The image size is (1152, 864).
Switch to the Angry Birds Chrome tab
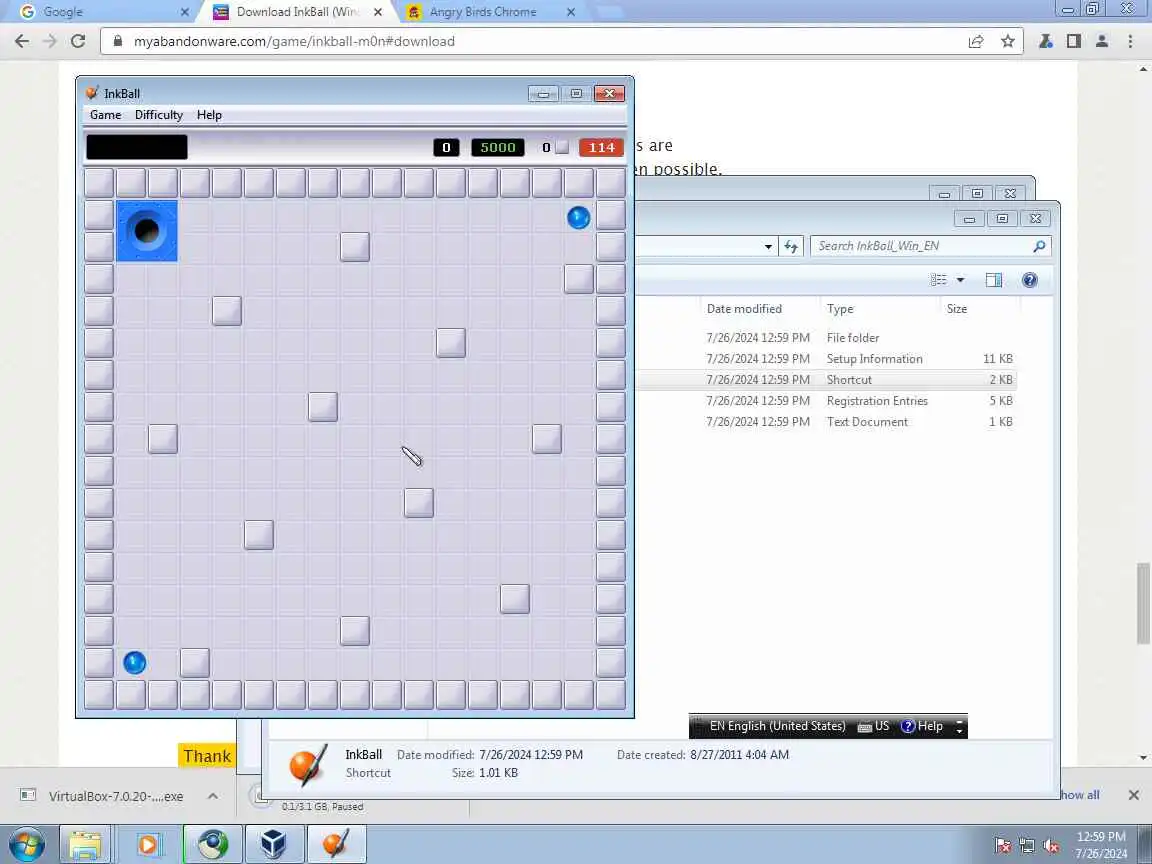pos(483,12)
